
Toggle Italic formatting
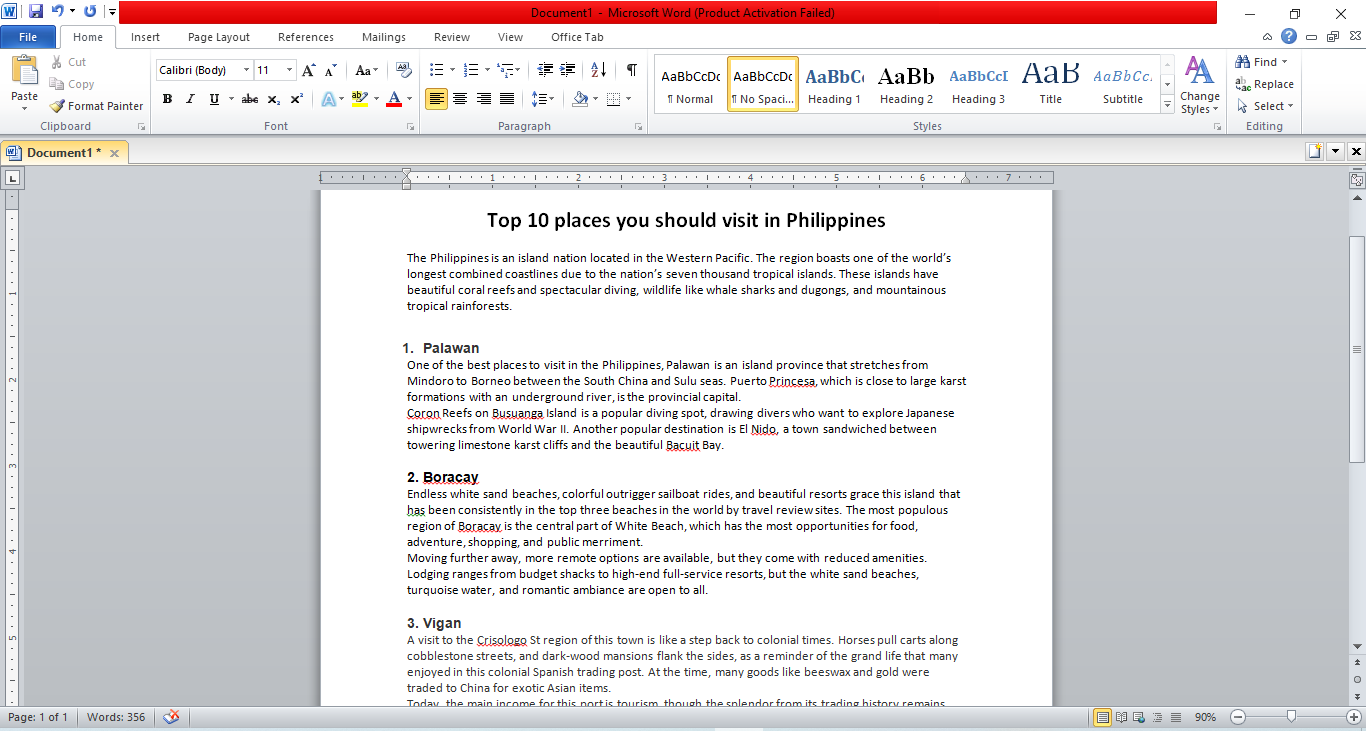pyautogui.click(x=190, y=99)
